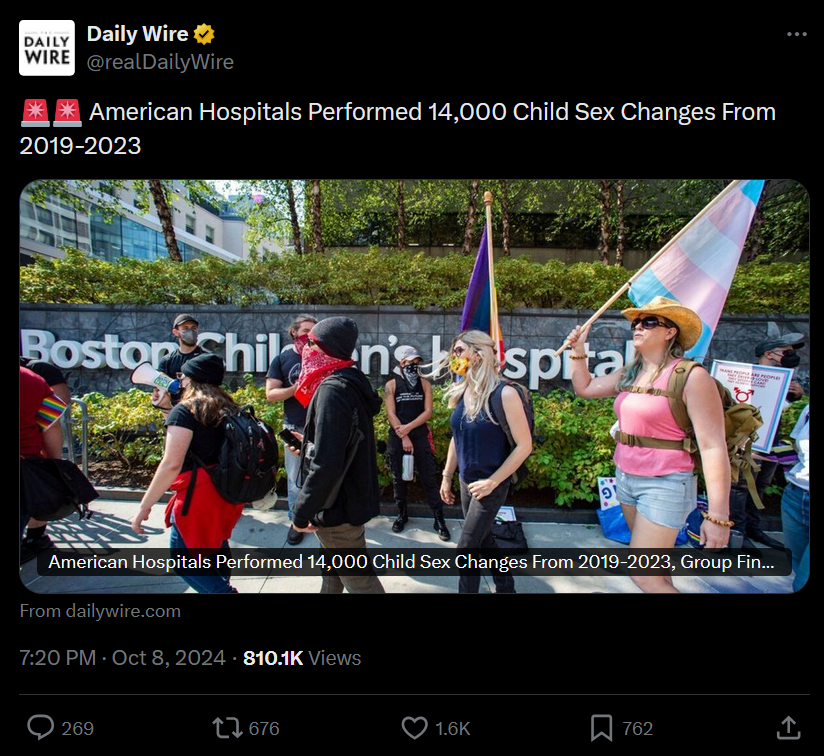Viewport: 824px width, 756px height.
Task: Follow the 'From dailywire.com' link
Action: [x=100, y=611]
